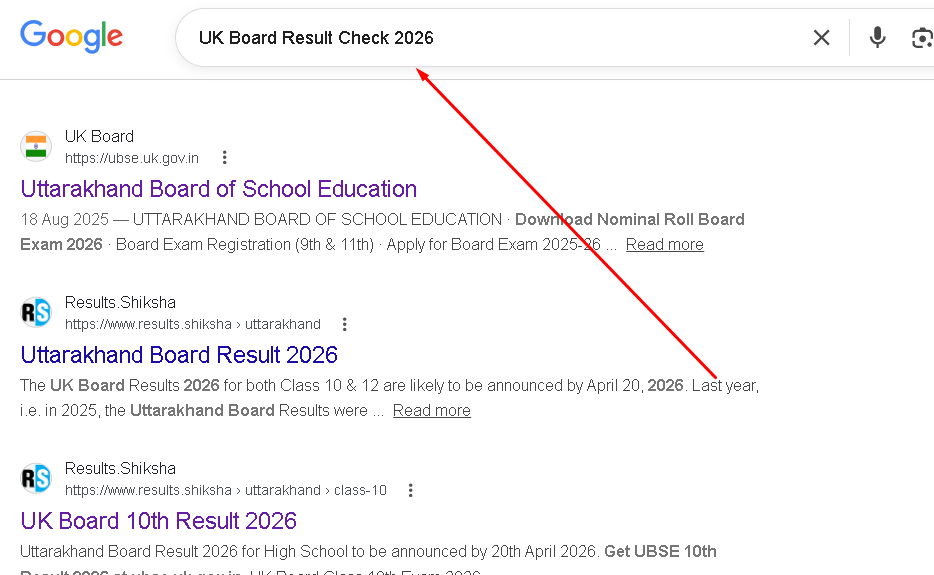934x575 pixels.
Task: Open more options for results.shiksha › uttarakhand result
Action: coord(344,324)
